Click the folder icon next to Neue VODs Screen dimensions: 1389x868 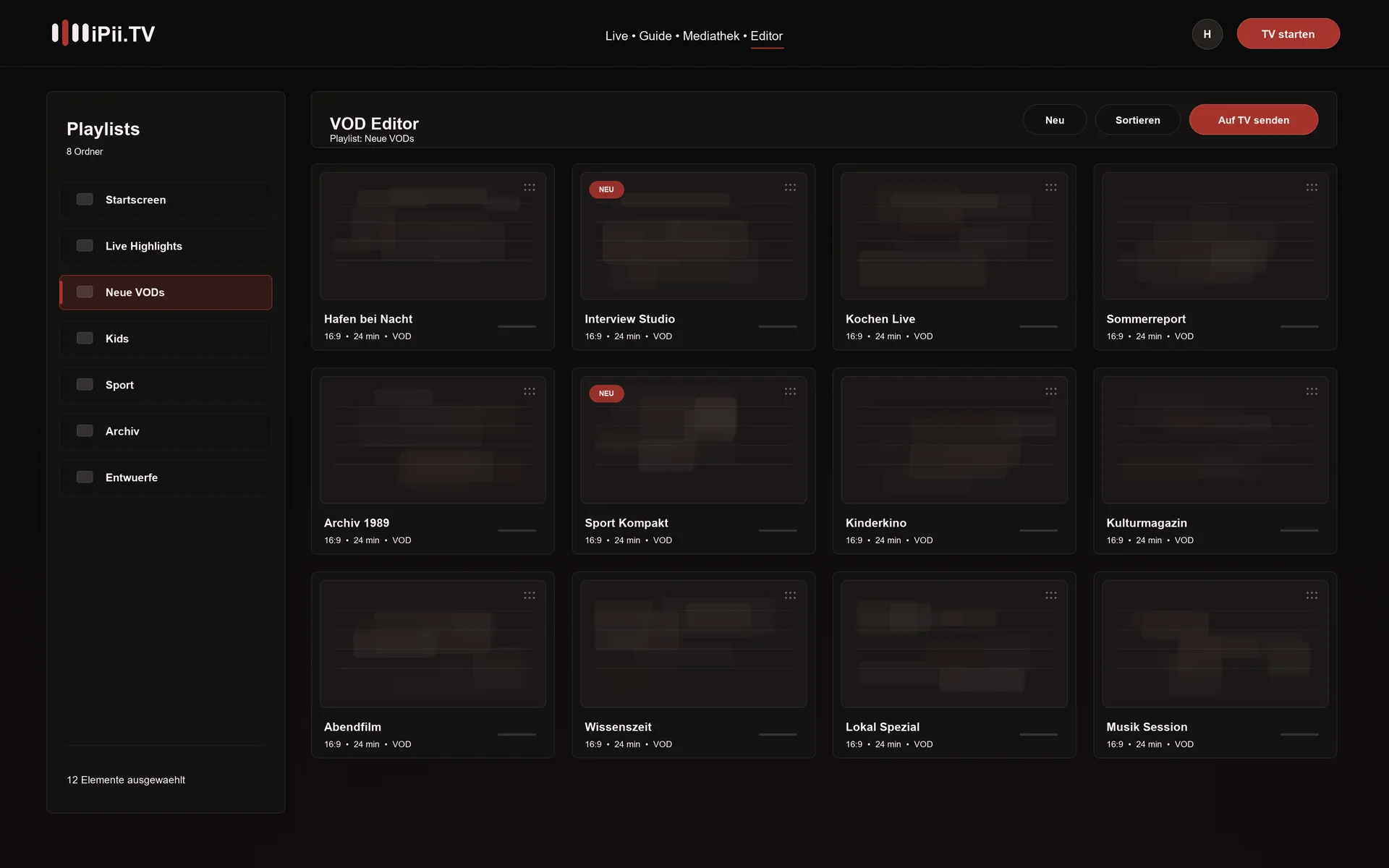pos(85,292)
